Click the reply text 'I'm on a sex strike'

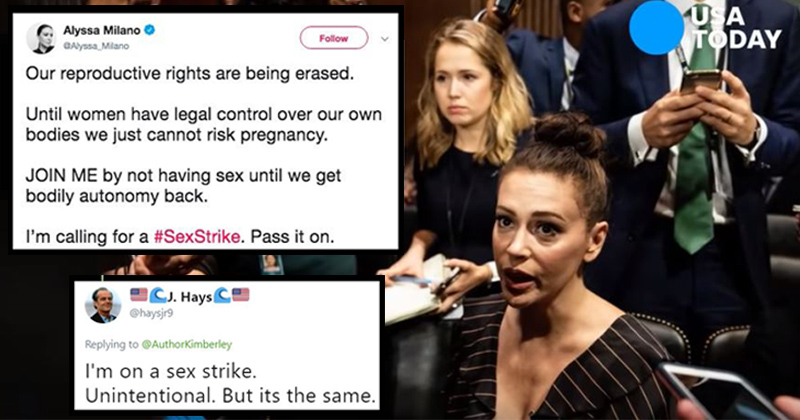pyautogui.click(x=170, y=371)
